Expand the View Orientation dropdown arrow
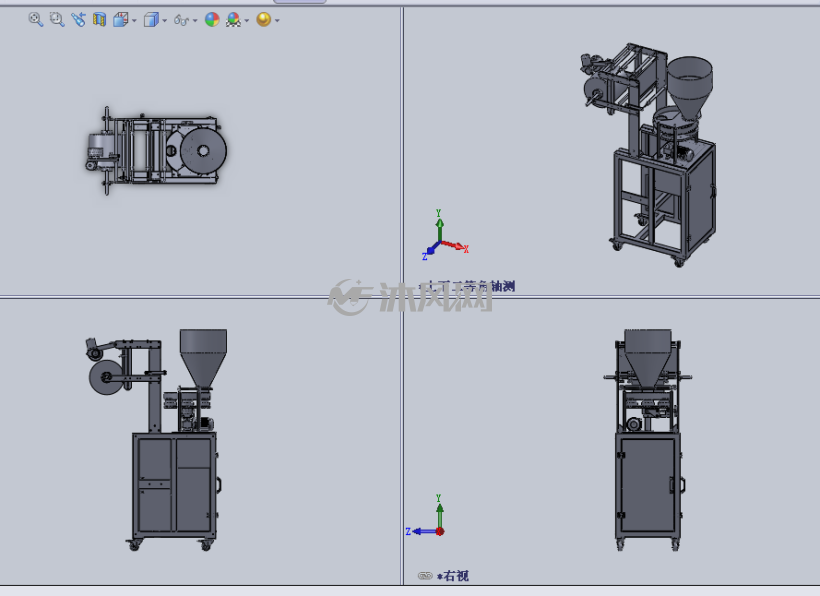Image resolution: width=820 pixels, height=596 pixels. click(x=135, y=21)
